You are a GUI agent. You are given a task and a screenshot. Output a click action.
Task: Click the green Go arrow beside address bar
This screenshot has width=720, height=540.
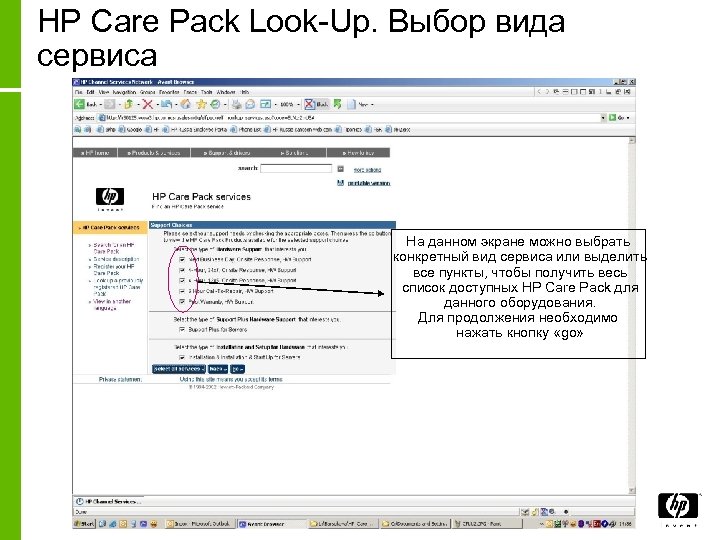[x=612, y=118]
